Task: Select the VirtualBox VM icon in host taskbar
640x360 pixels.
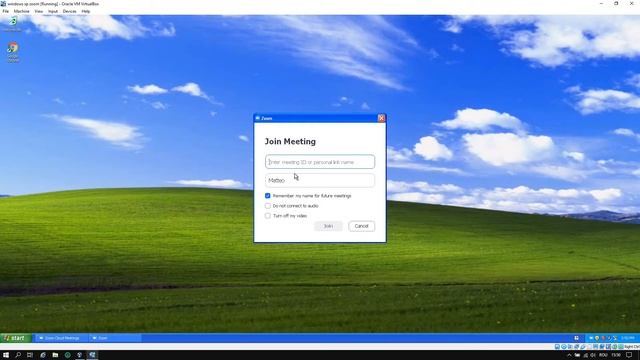Action: tap(92, 355)
